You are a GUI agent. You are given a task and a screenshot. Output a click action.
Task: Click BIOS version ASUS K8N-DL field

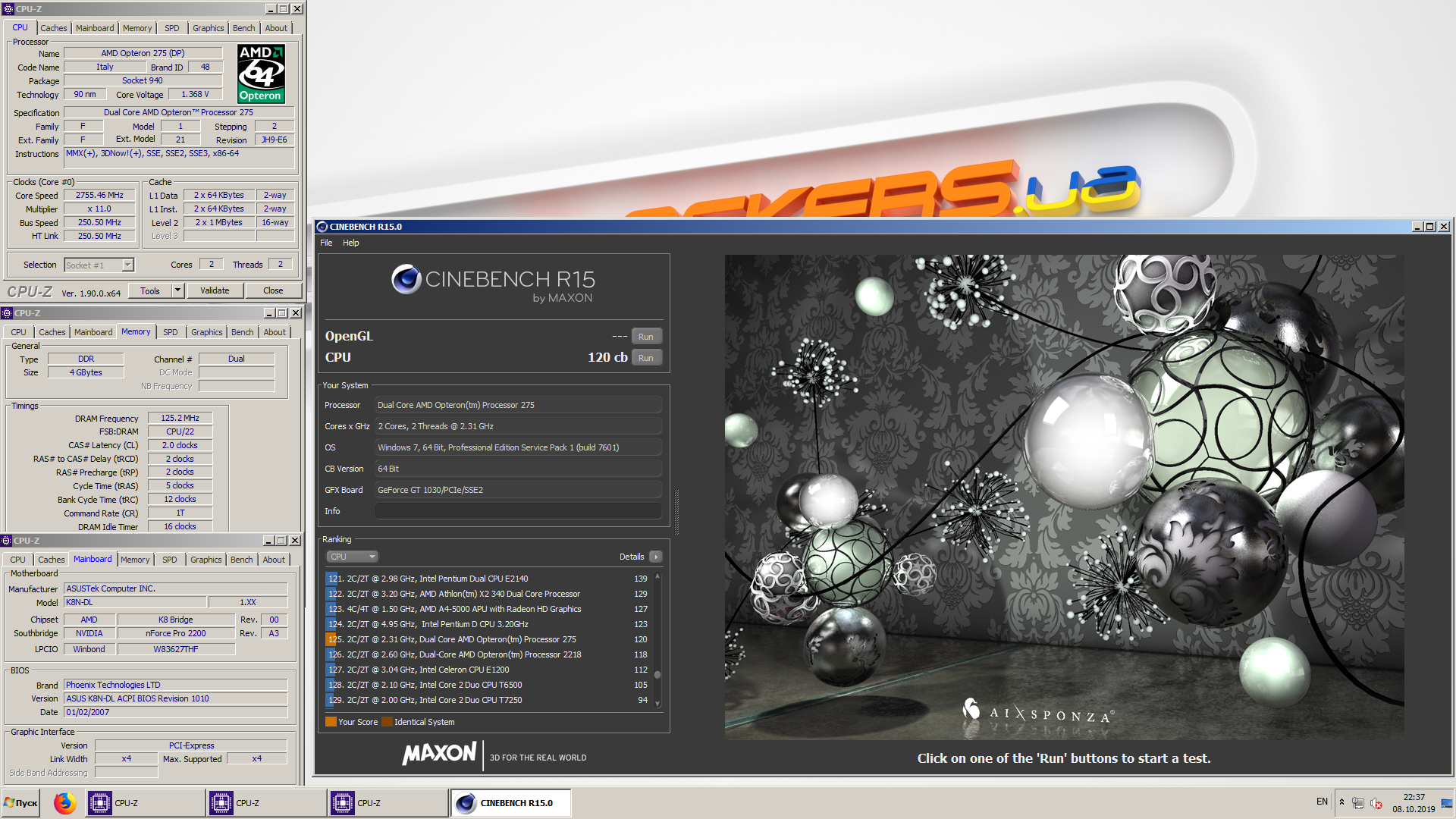[176, 698]
